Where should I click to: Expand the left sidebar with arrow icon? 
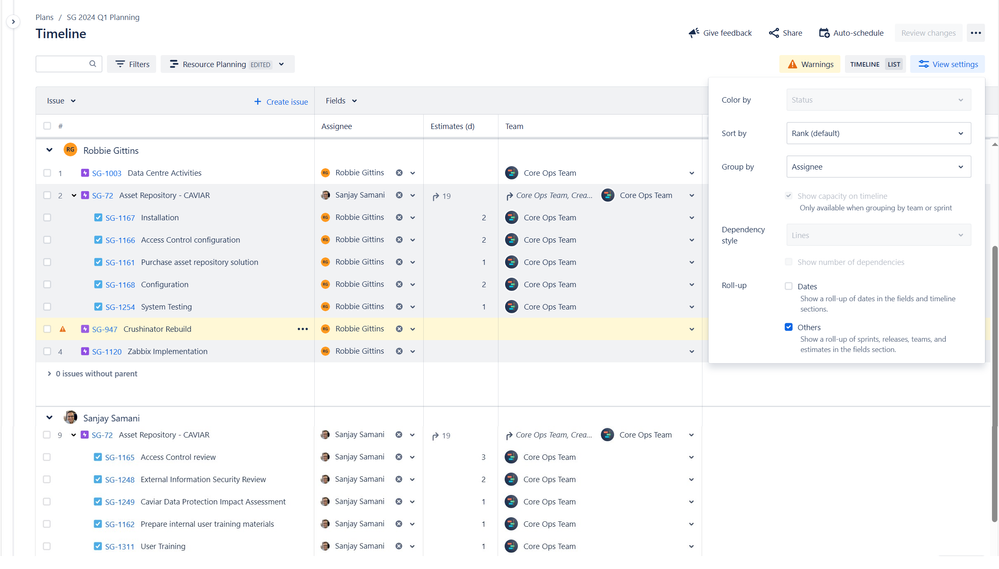(x=13, y=21)
